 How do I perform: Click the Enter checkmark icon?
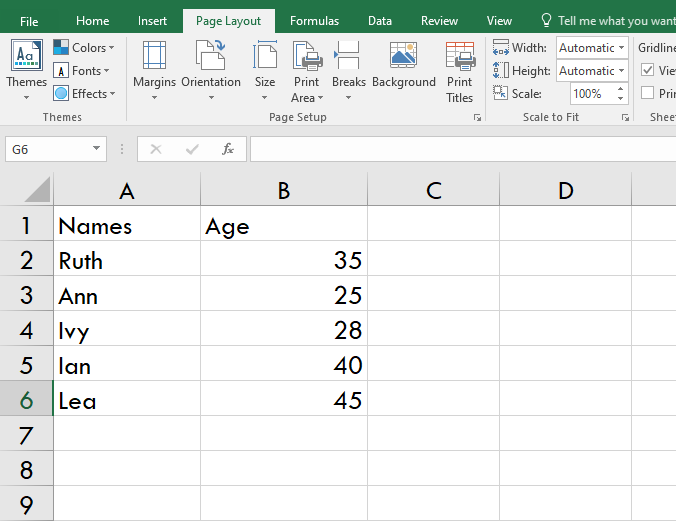point(192,149)
